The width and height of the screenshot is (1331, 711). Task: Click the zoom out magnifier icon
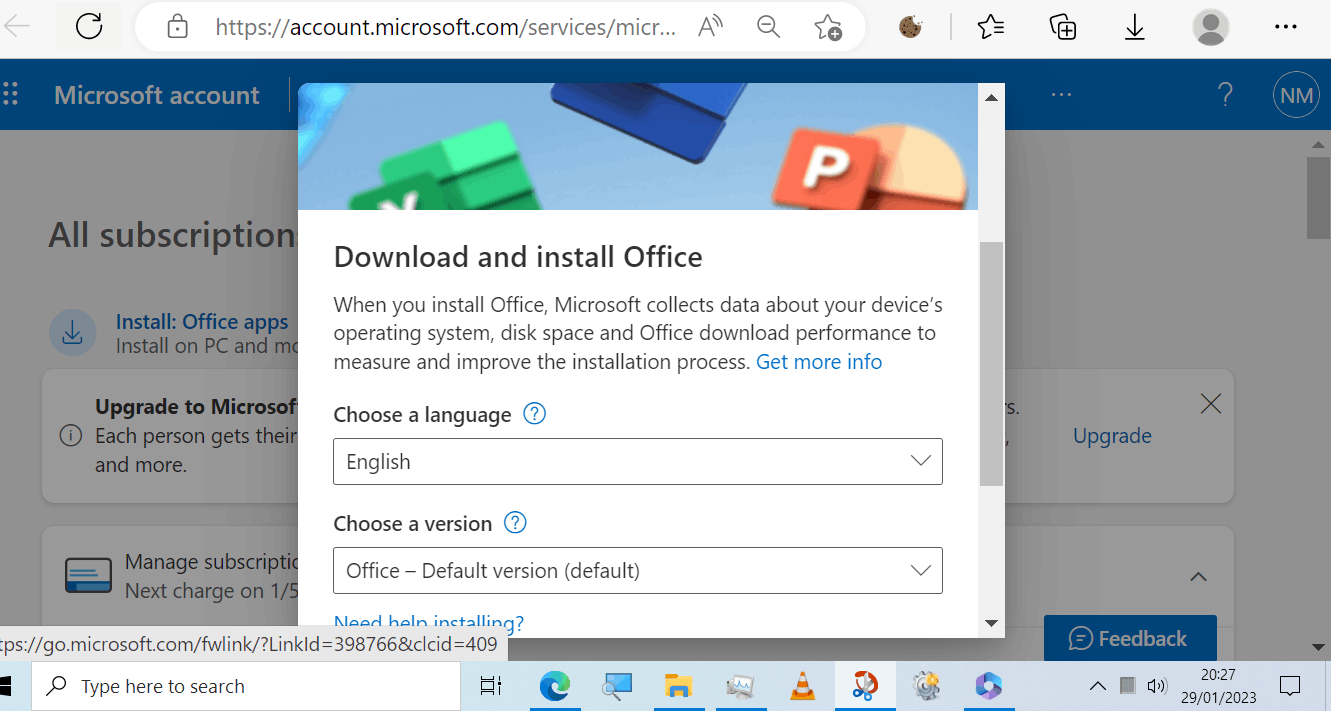pos(768,27)
